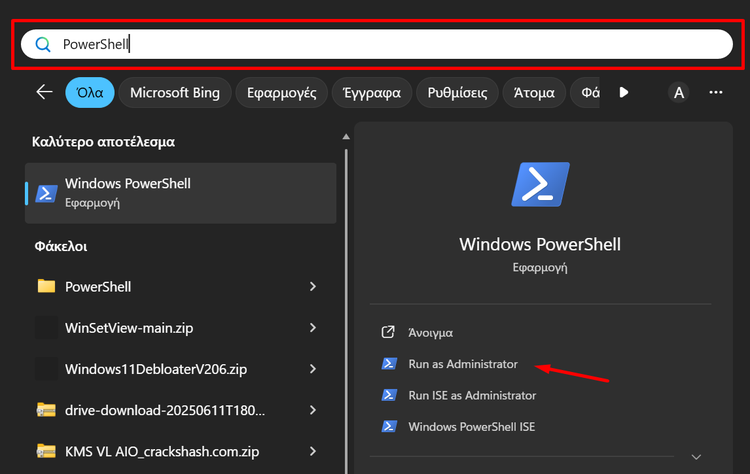Select the Ρυθμίσεις filter tab
Viewport: 750px width, 474px height.
tap(457, 93)
